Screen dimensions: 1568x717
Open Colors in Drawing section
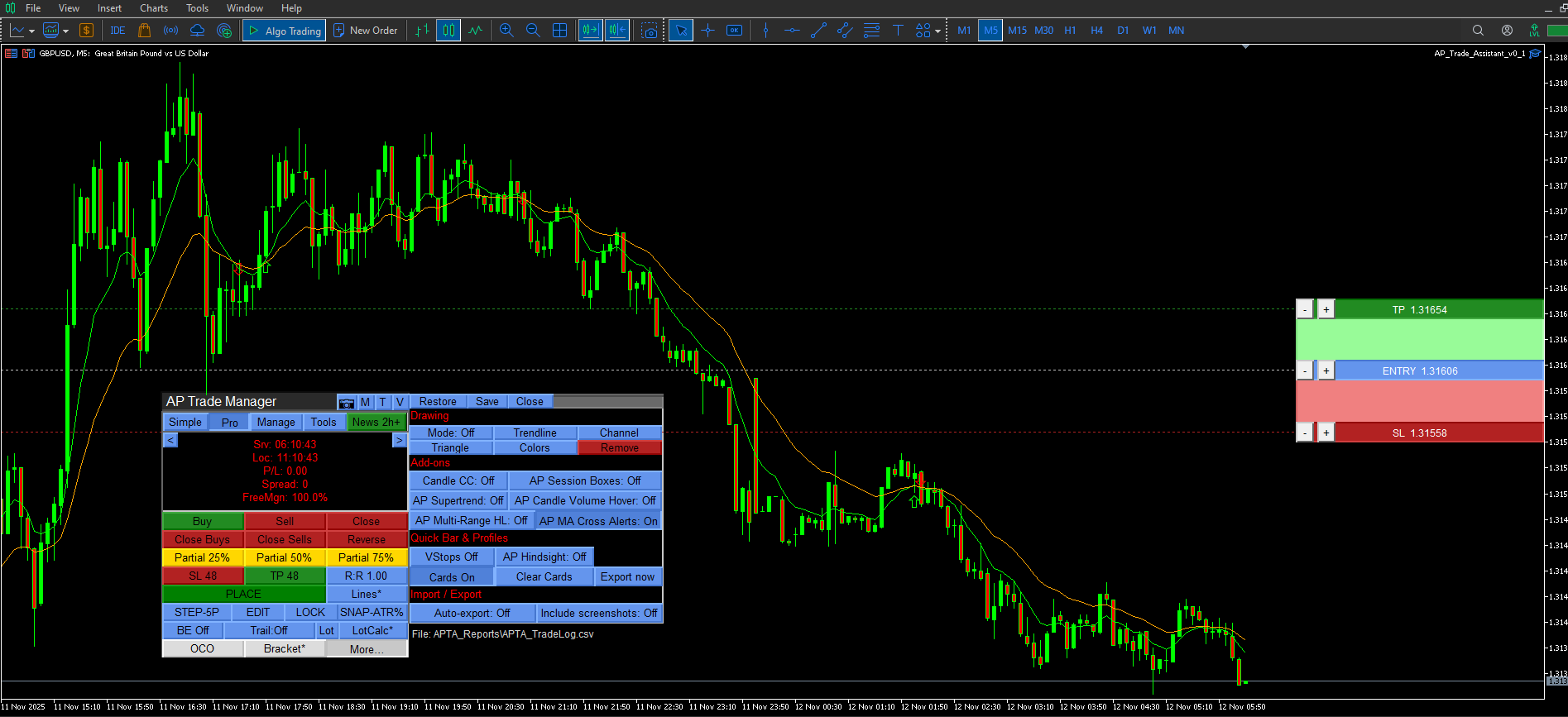click(x=535, y=447)
